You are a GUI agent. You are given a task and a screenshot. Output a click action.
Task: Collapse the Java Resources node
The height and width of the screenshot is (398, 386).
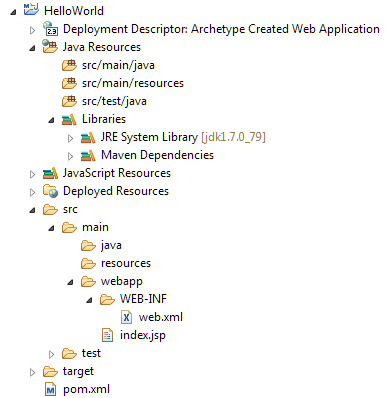[x=32, y=48]
